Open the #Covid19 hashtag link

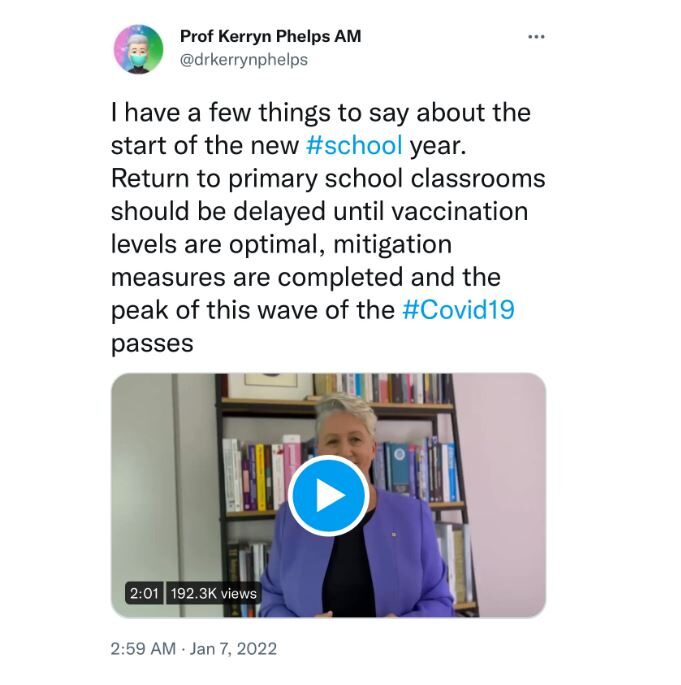pos(458,310)
